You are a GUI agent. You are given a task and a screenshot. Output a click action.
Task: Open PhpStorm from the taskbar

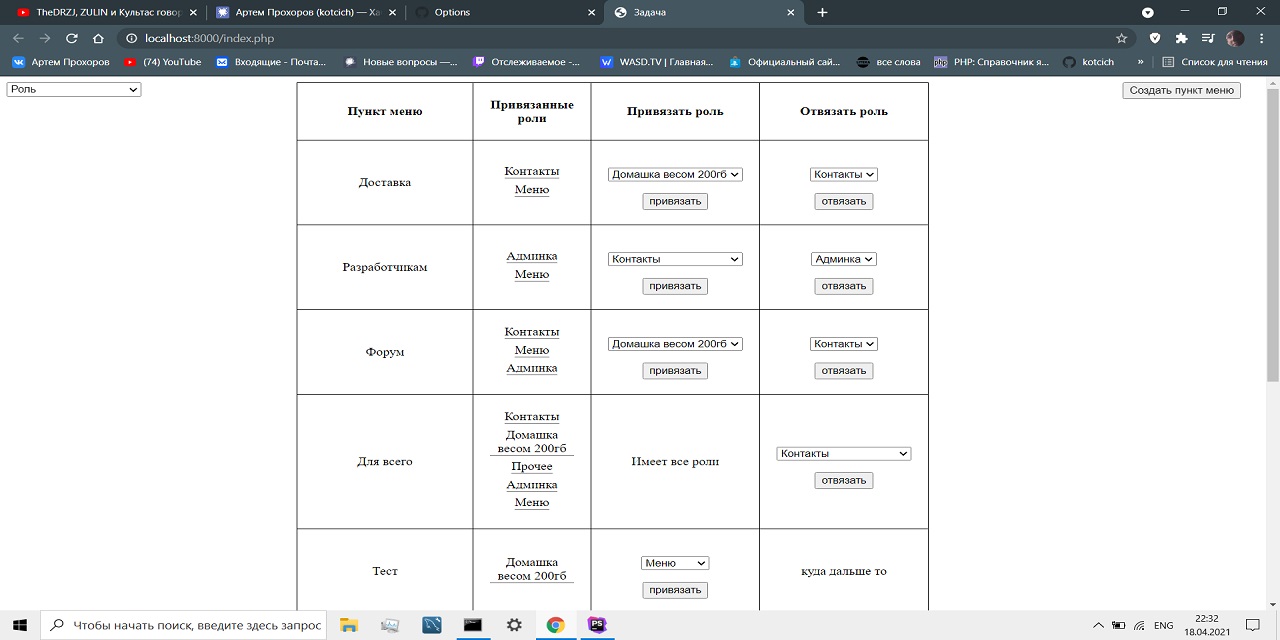click(x=597, y=625)
